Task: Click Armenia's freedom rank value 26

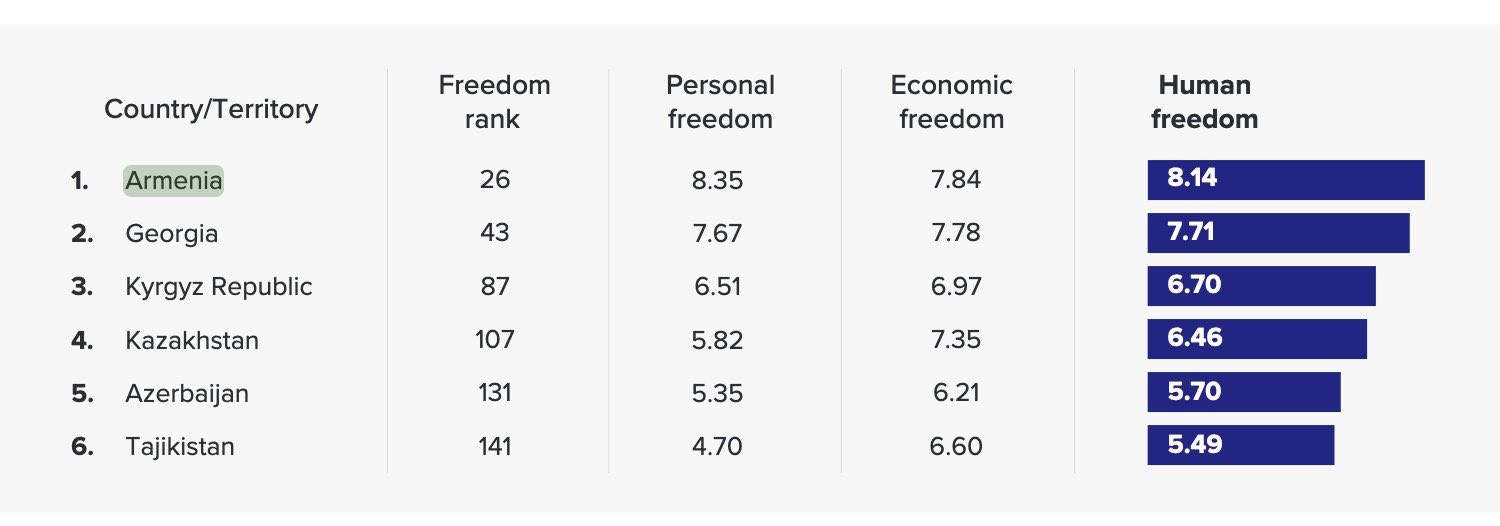Action: point(494,180)
